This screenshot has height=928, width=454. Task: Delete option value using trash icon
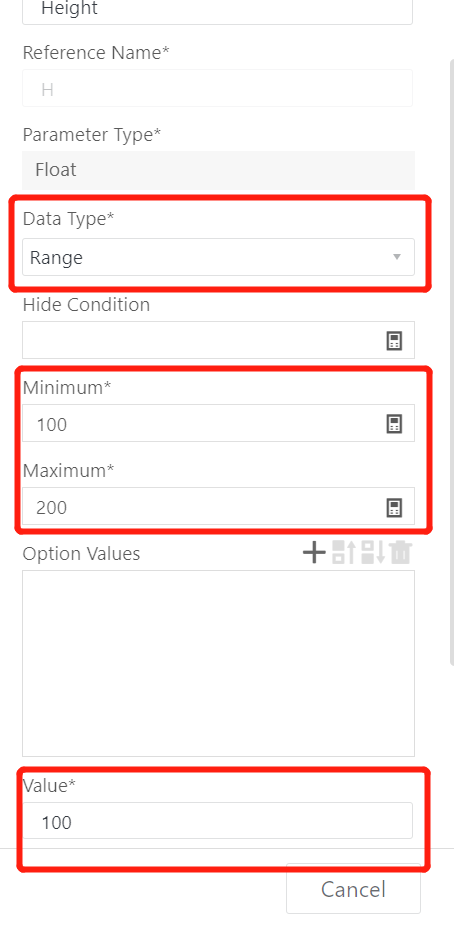[x=401, y=553]
